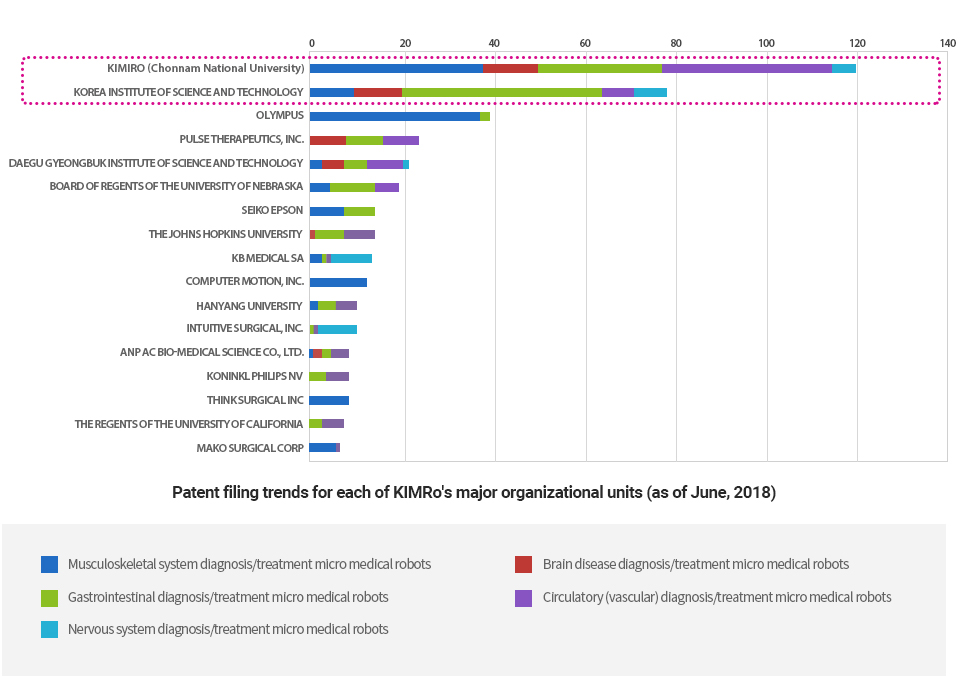
Task: Click Korea Institute's blue musculoskeletal bar segment
Action: tap(332, 92)
